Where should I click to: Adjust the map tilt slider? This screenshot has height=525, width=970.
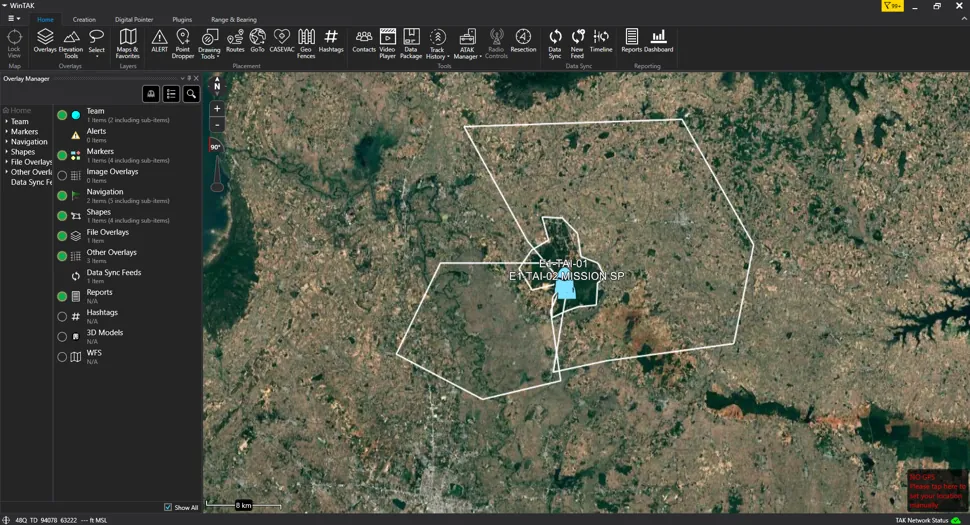217,174
